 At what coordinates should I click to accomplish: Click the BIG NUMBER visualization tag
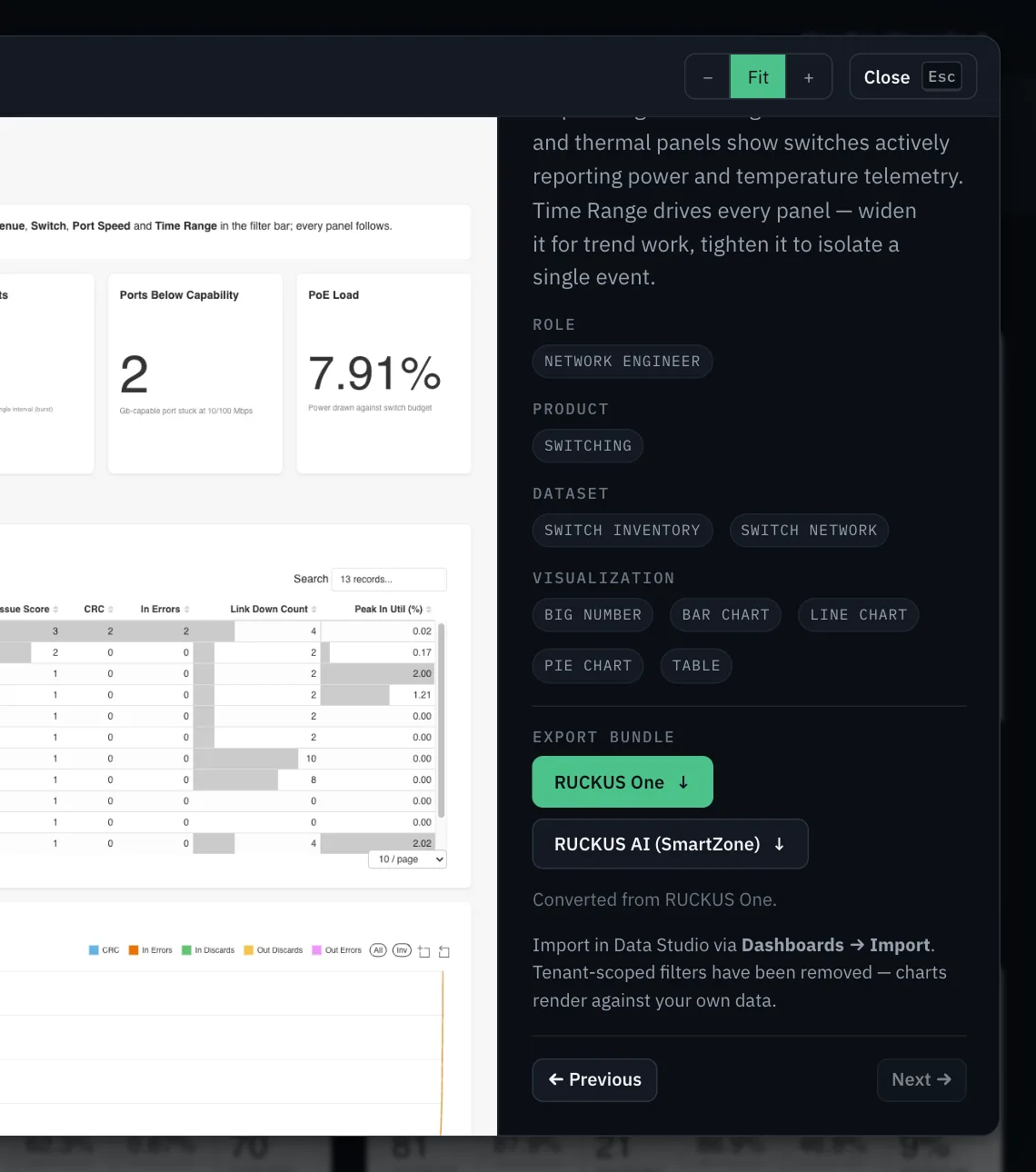point(593,615)
